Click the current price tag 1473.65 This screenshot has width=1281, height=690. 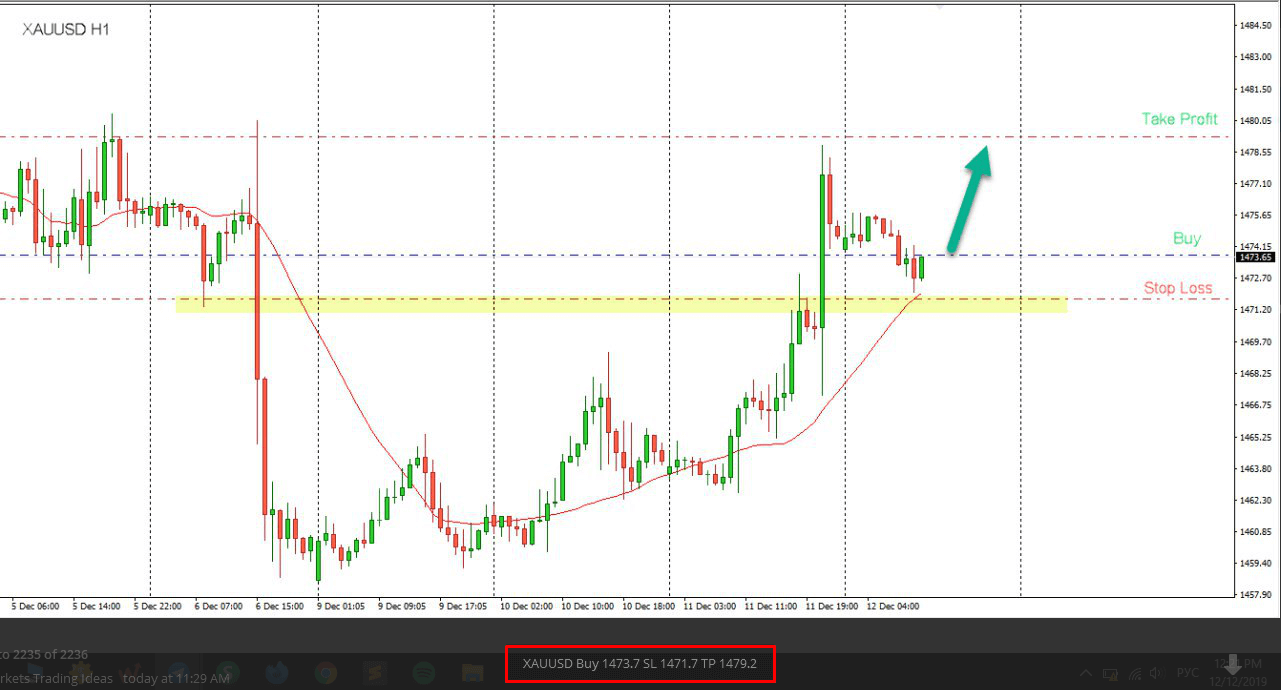click(1254, 257)
